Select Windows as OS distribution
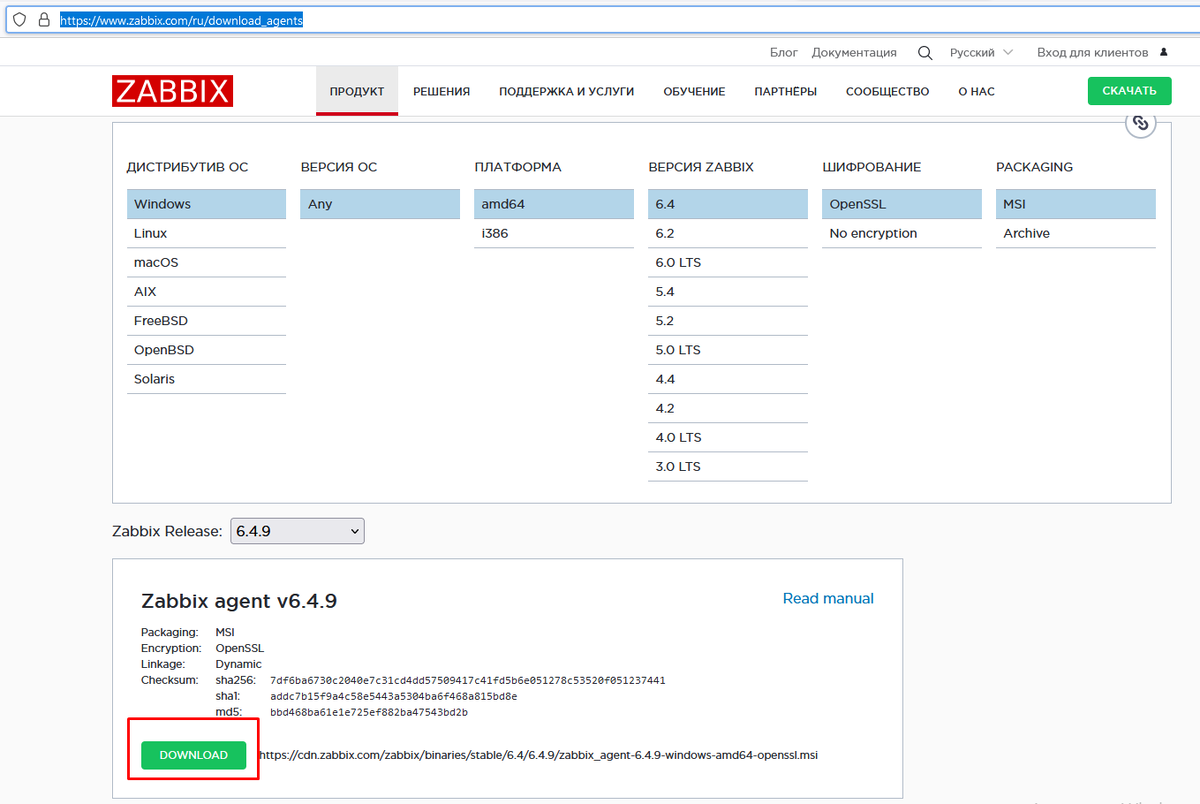Screen dimensions: 1200x804 coord(206,204)
